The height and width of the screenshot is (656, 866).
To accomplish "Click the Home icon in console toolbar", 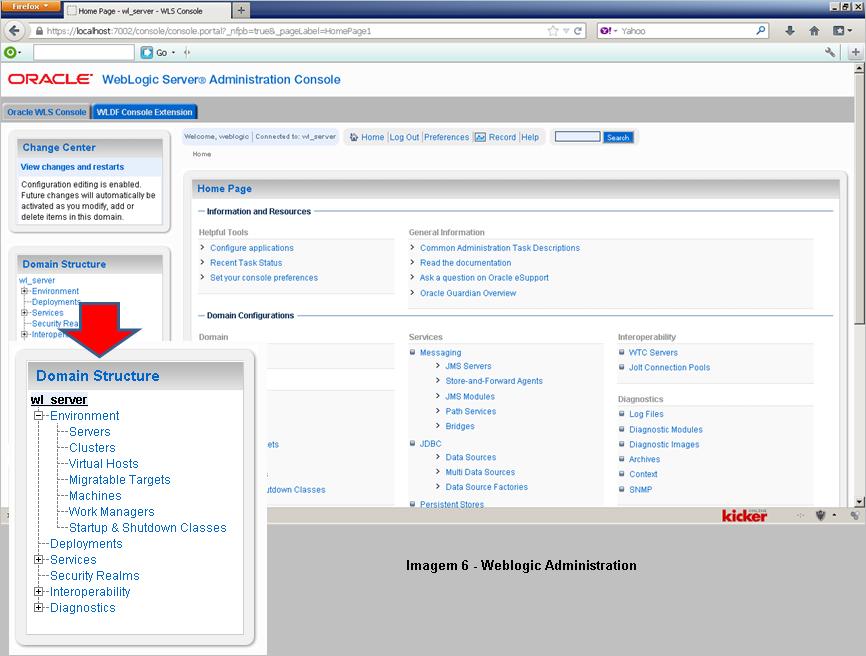I will coord(354,137).
